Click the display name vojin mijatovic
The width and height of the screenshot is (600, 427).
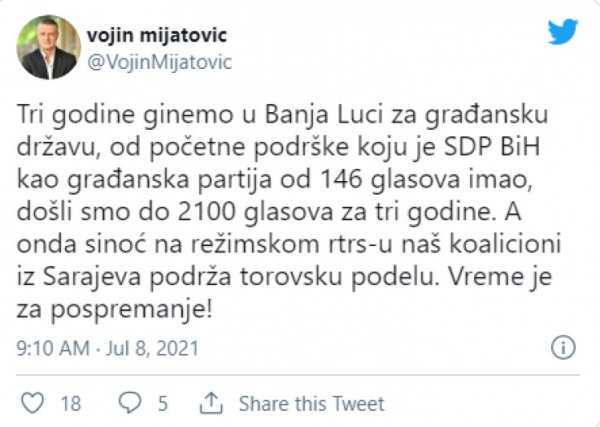pos(152,36)
